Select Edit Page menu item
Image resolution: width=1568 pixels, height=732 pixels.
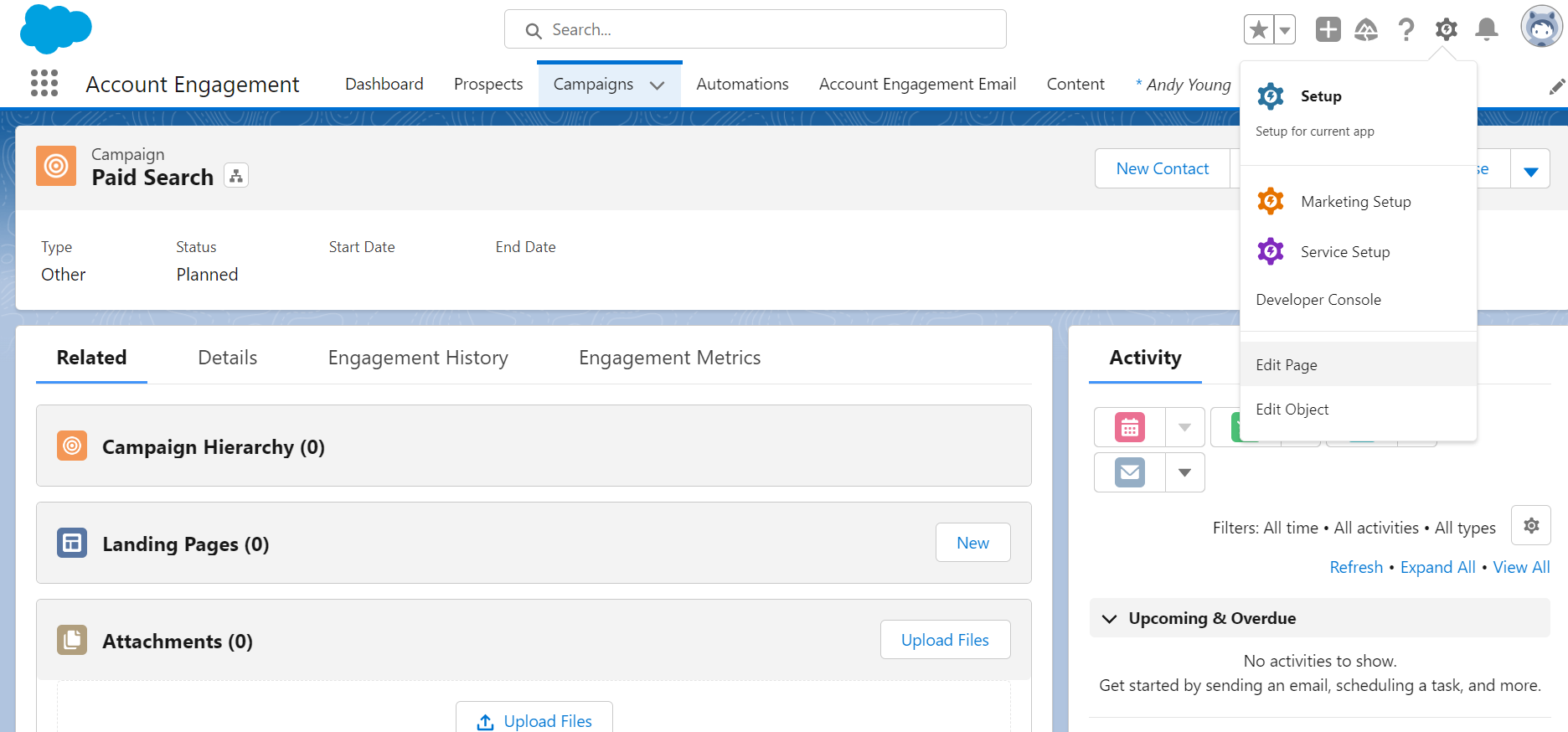[x=1358, y=364]
